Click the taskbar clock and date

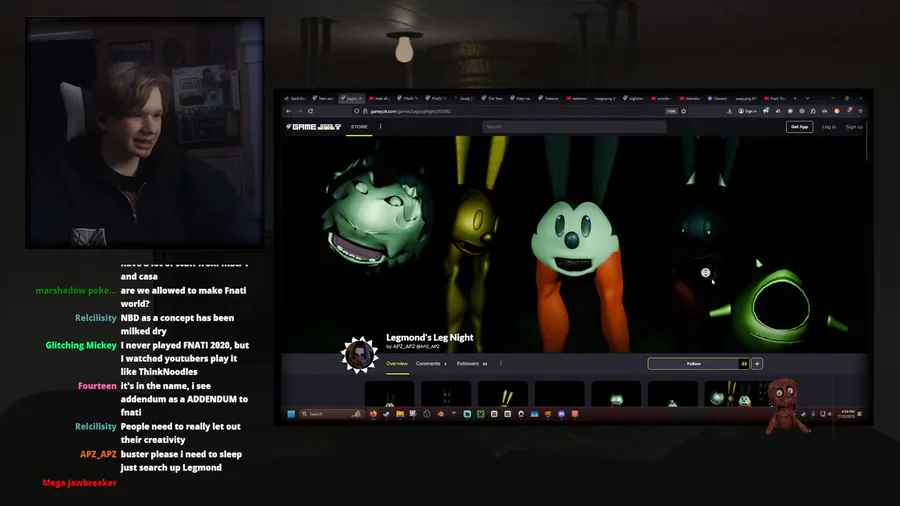pos(847,414)
